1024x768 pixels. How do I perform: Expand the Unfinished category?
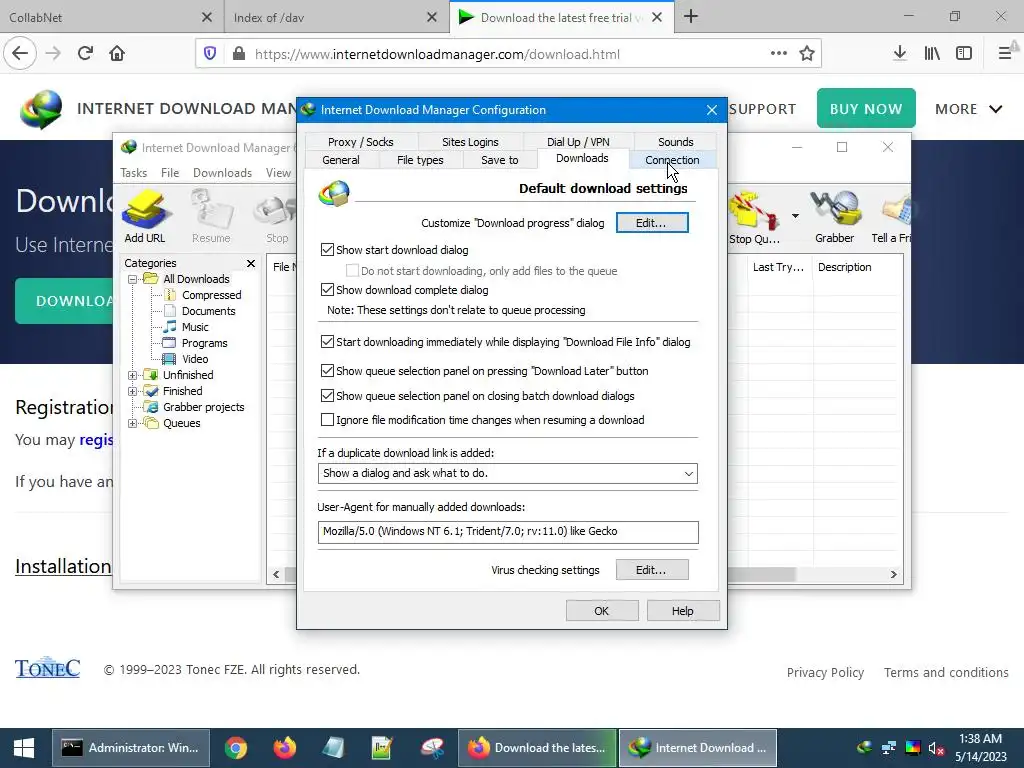click(133, 375)
